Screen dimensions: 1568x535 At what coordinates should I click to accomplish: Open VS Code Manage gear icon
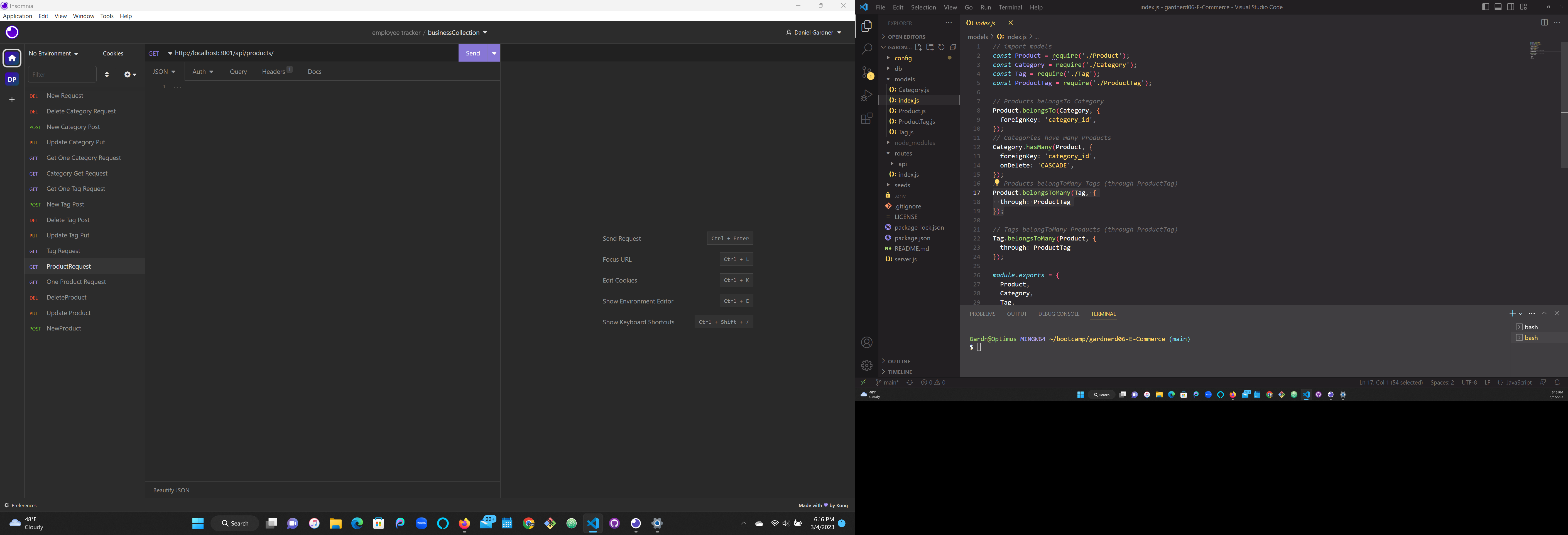click(x=867, y=366)
